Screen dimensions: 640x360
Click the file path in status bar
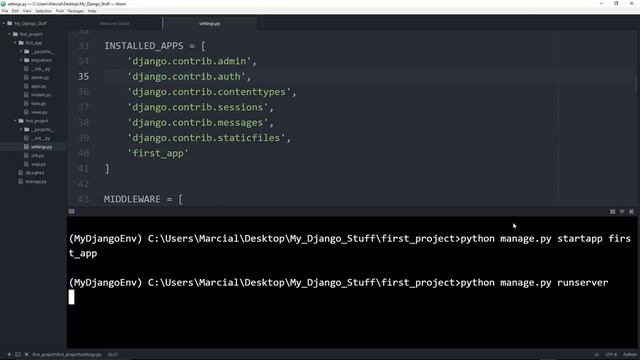click(67, 355)
